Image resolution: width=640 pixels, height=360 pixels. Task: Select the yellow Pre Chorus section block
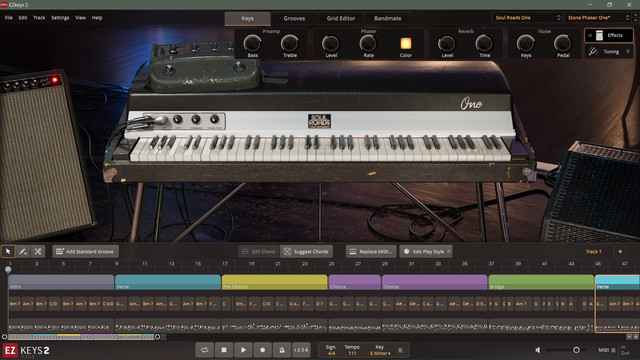(x=275, y=282)
